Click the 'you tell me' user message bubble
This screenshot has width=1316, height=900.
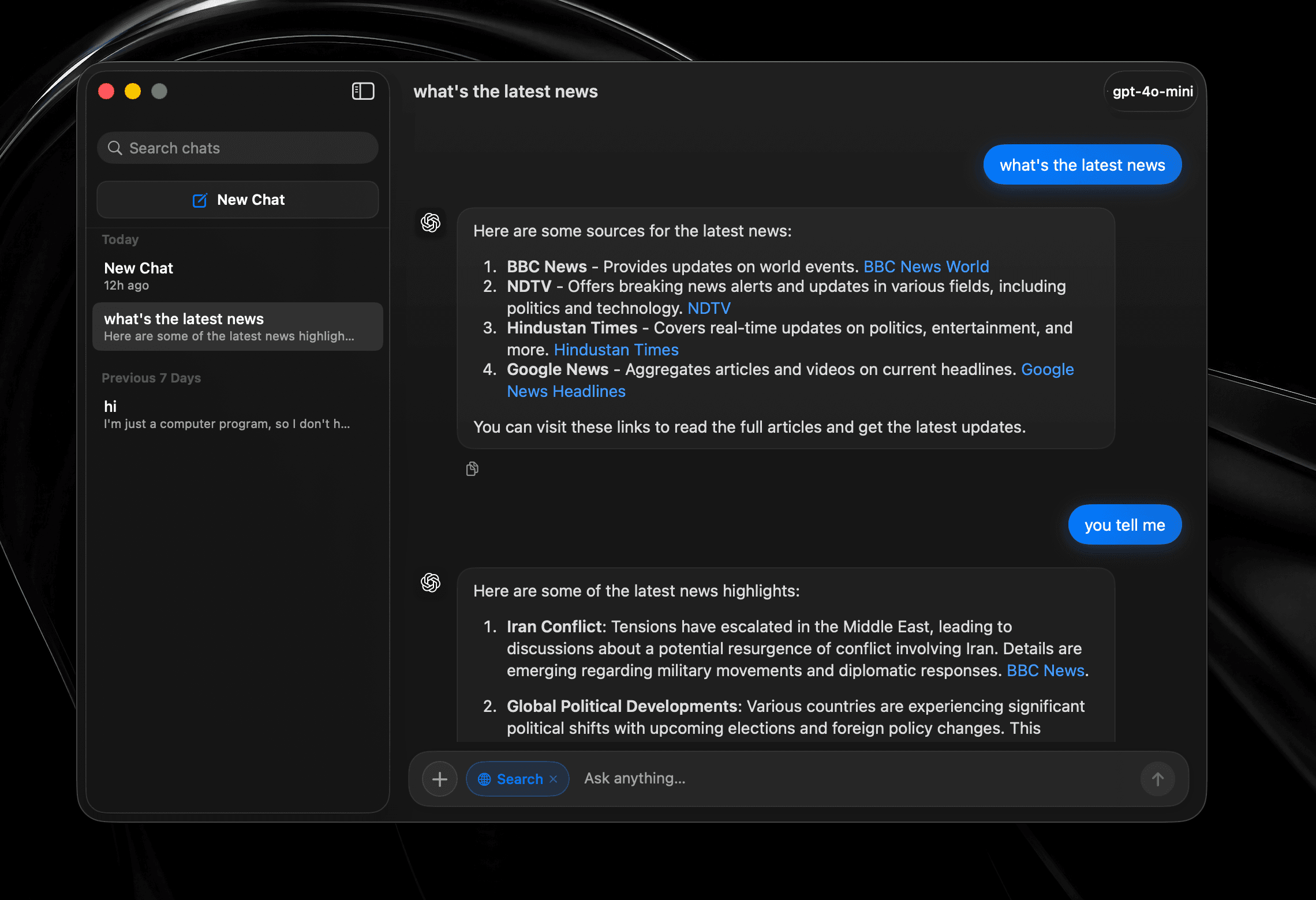[1124, 525]
